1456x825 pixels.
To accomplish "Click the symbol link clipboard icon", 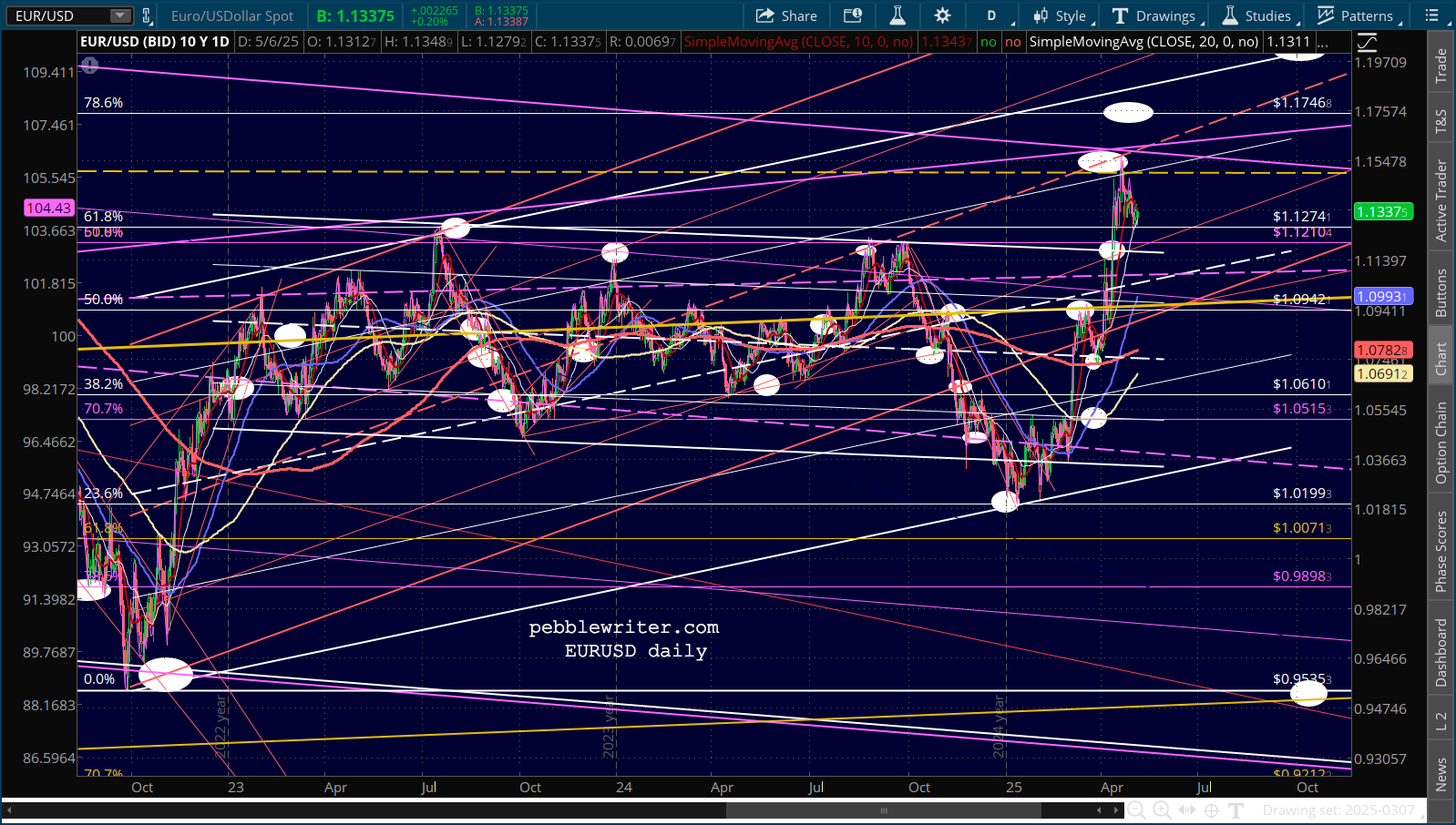I will 147,15.
